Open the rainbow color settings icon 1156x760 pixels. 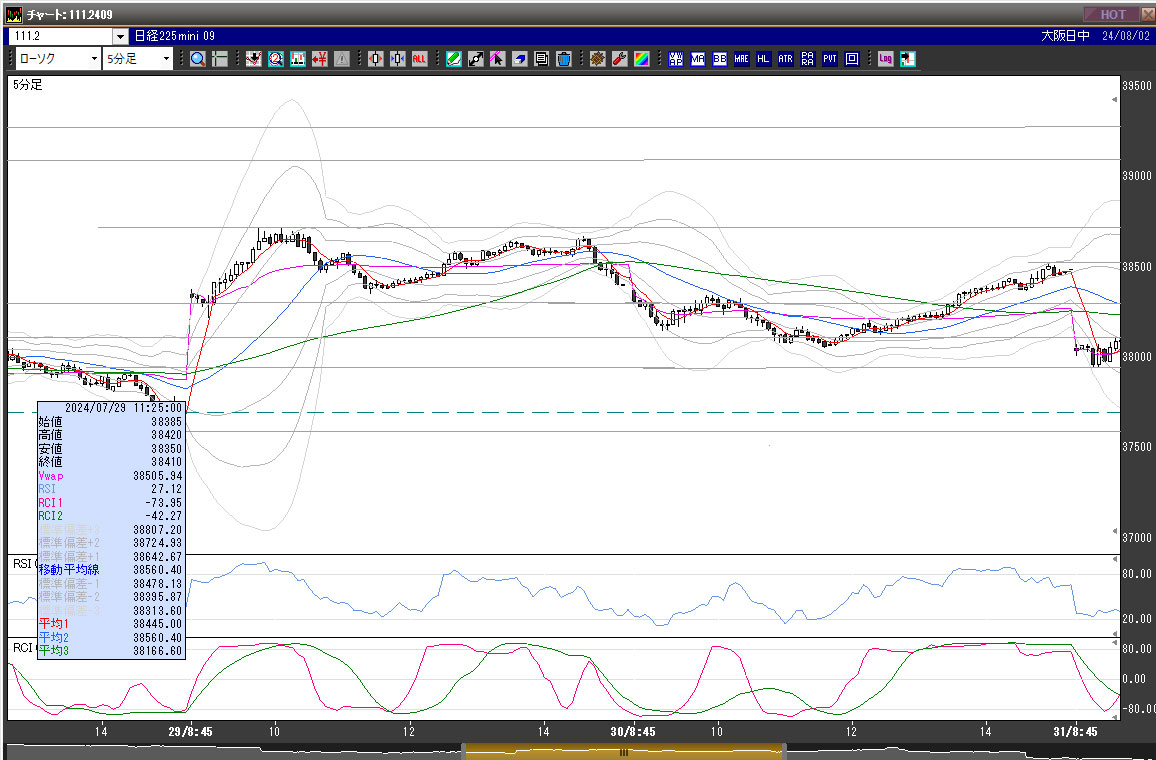tap(642, 59)
